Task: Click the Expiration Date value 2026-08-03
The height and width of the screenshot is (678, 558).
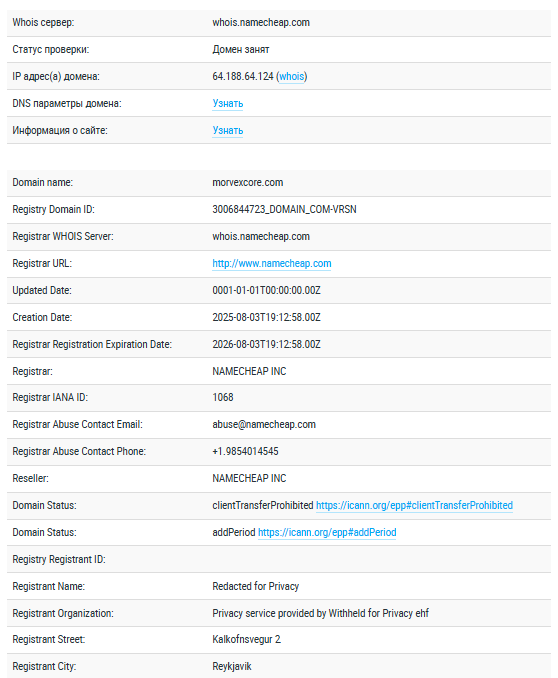Action: coord(266,344)
